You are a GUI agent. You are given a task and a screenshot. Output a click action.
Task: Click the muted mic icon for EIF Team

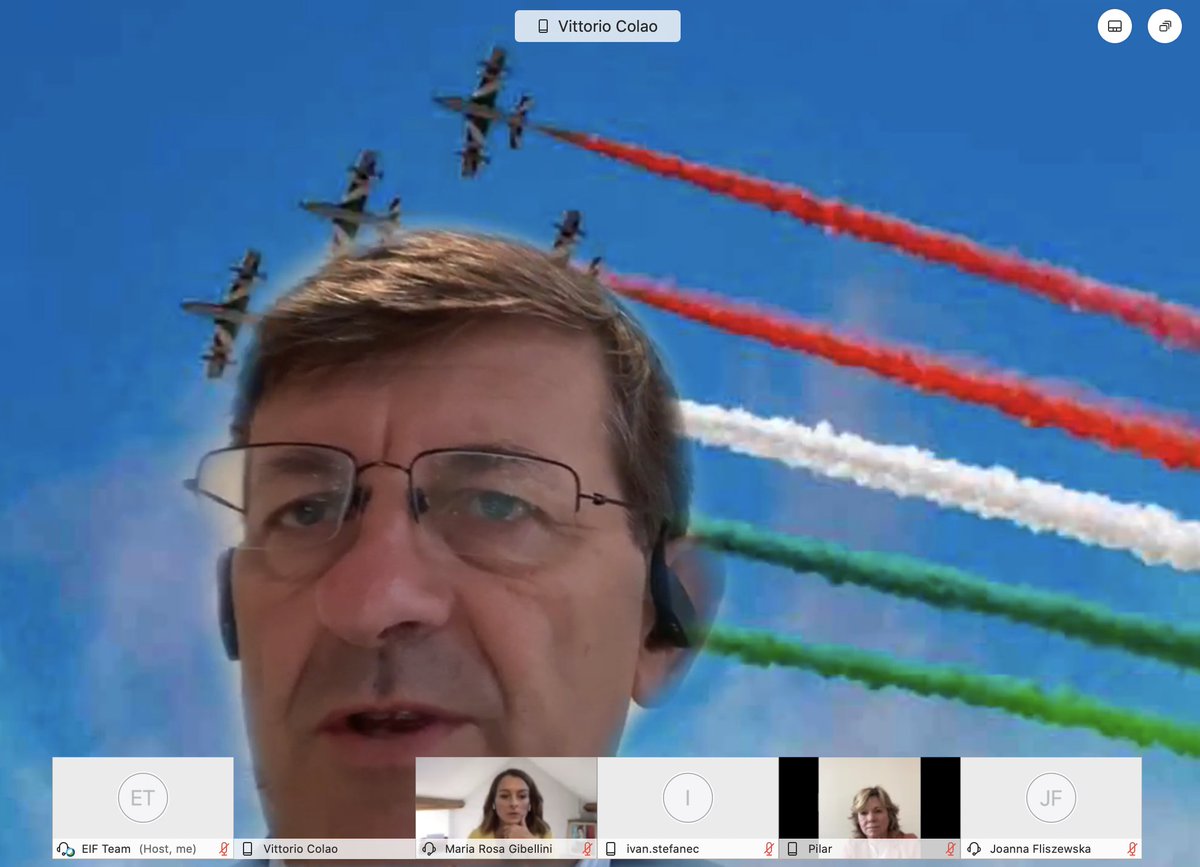(x=224, y=849)
